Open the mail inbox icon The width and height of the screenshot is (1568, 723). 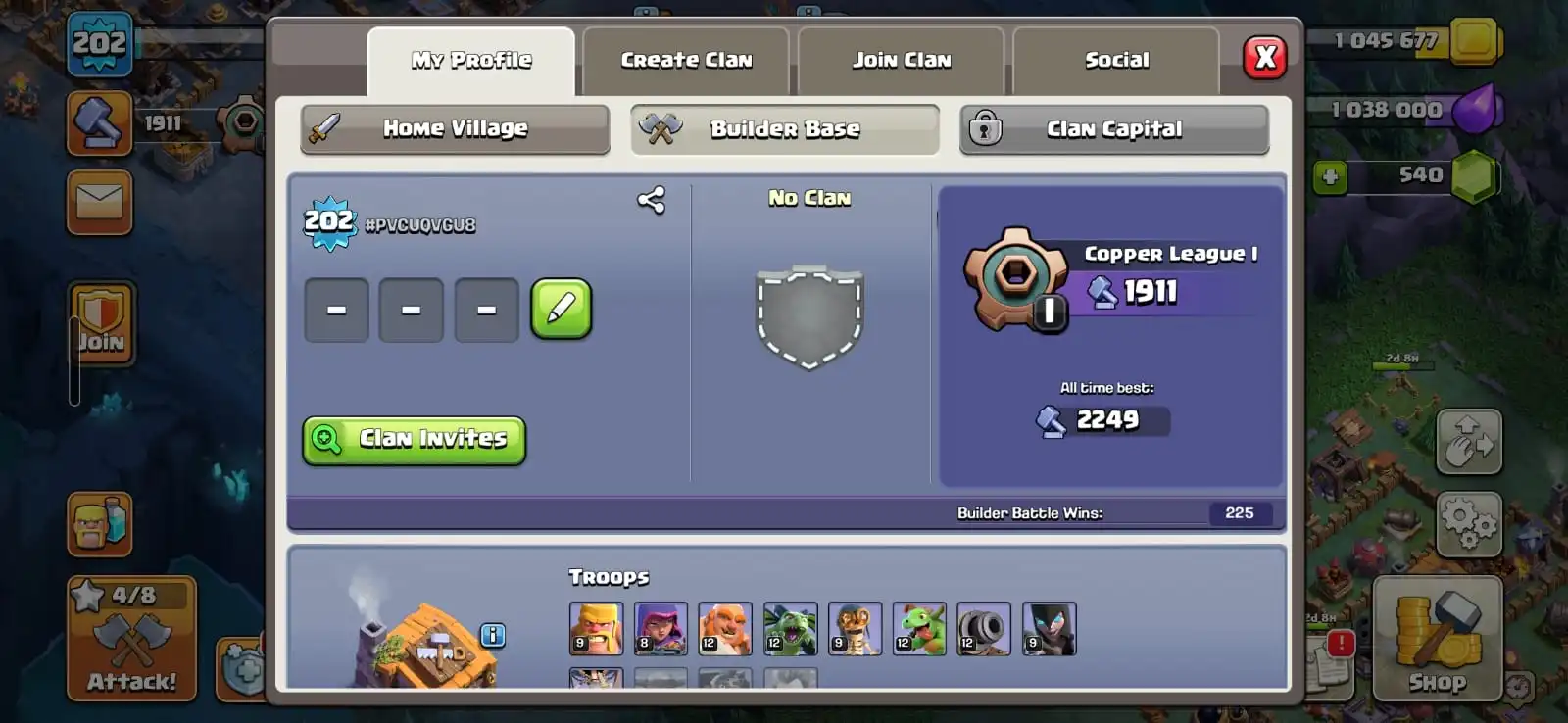pyautogui.click(x=100, y=203)
